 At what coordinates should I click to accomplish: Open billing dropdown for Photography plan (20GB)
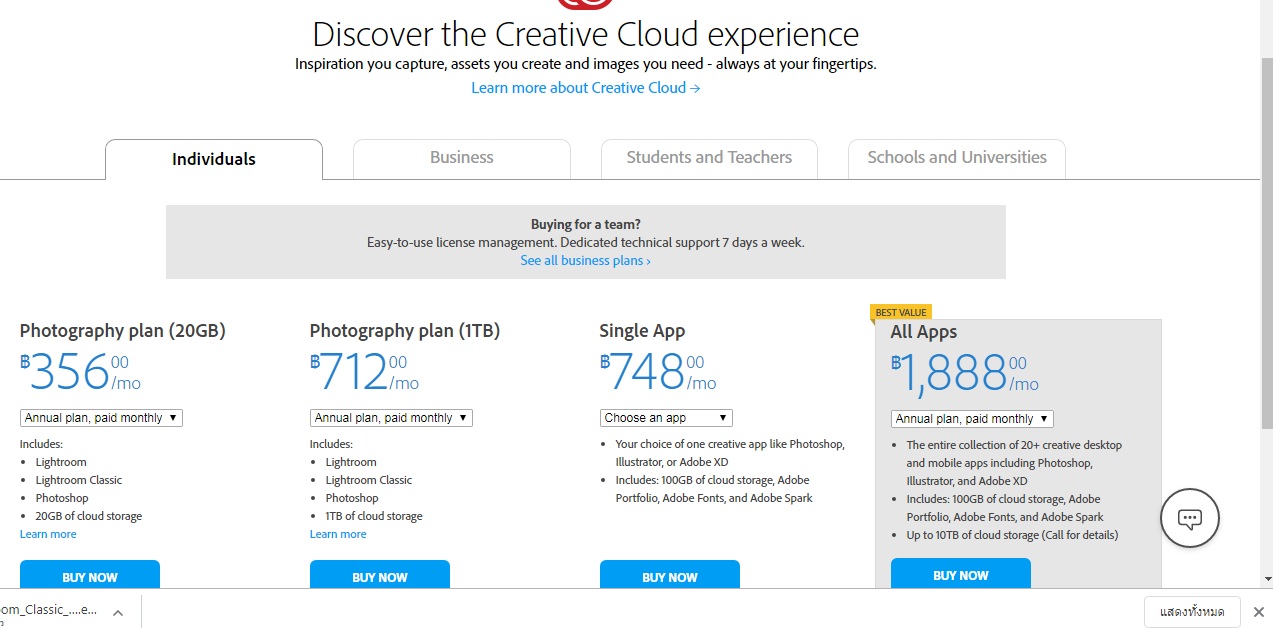[101, 418]
